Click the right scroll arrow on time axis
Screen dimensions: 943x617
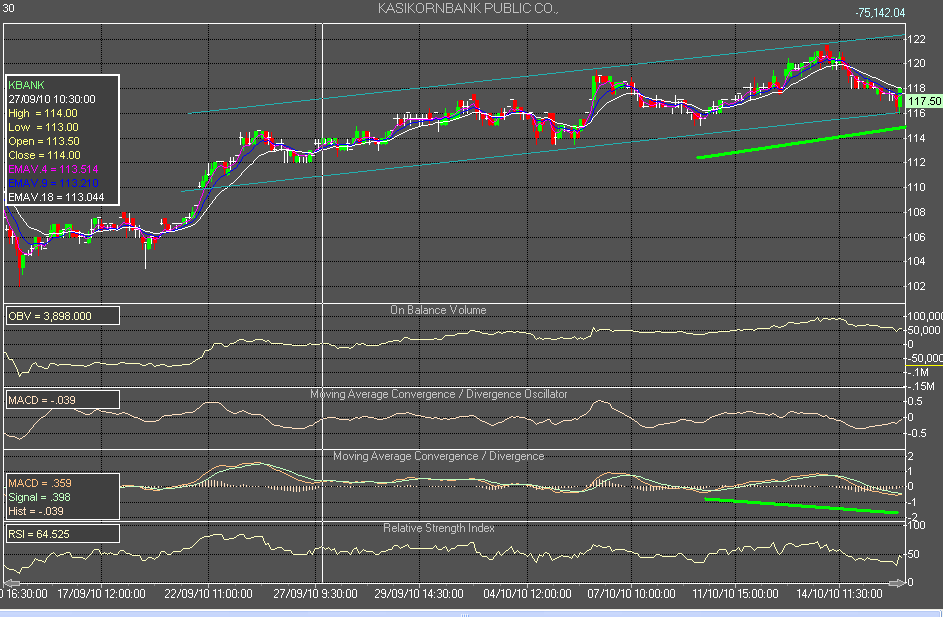click(897, 583)
